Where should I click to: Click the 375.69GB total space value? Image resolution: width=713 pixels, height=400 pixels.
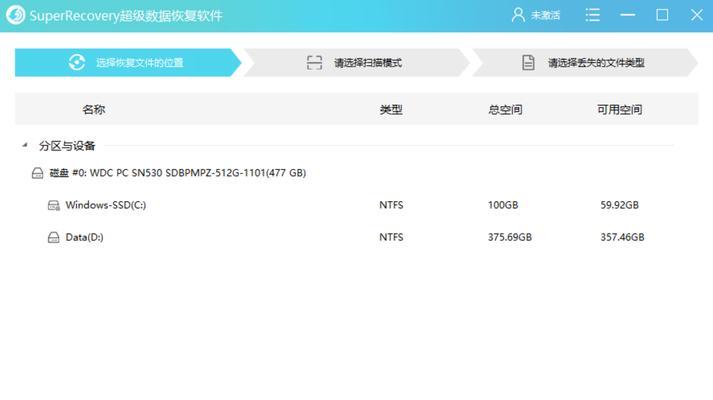(510, 237)
